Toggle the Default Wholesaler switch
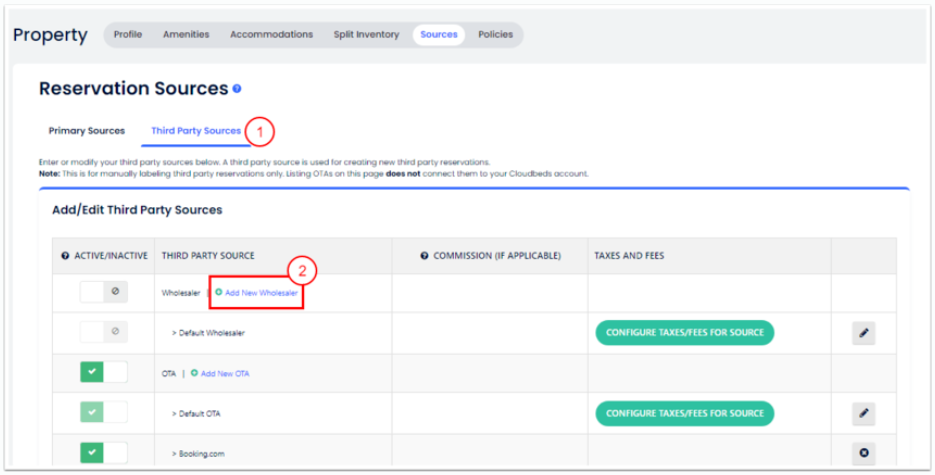Screen dimensions: 935x475 [104, 332]
